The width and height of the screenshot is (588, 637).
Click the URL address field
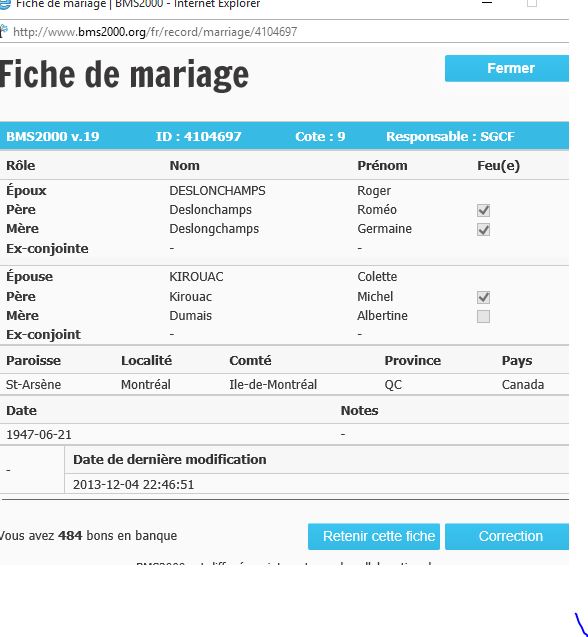tap(284, 32)
